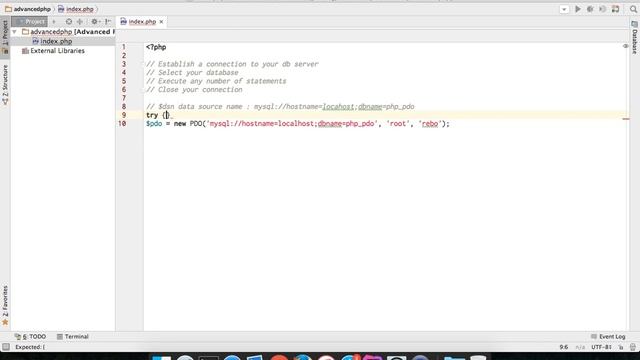This screenshot has height=360, width=640.
Task: Change file encoding via UTF-8 indicator
Action: pyautogui.click(x=602, y=347)
